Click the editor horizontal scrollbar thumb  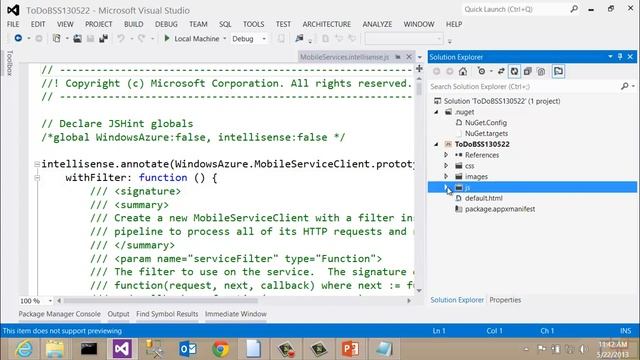160,301
